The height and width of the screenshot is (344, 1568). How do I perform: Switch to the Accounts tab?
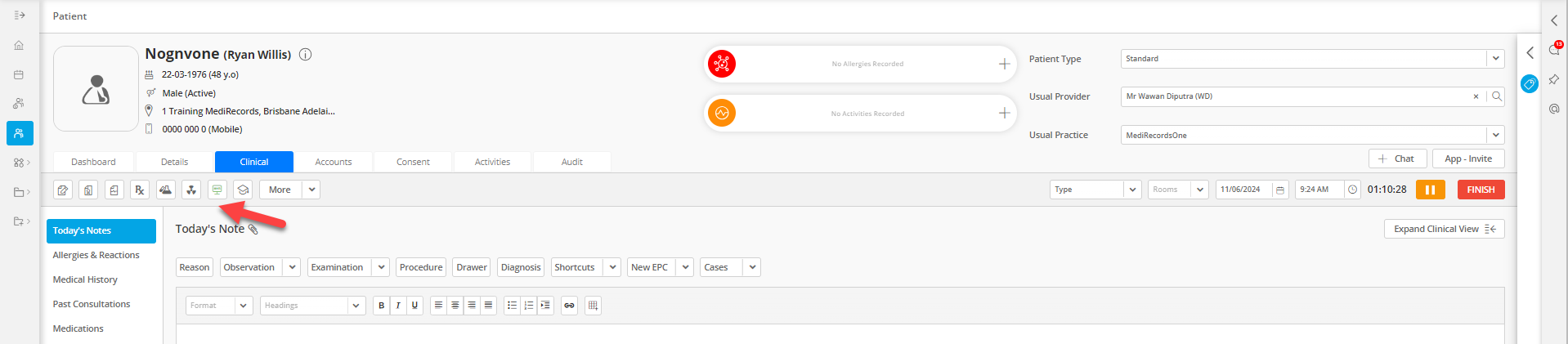tap(334, 162)
